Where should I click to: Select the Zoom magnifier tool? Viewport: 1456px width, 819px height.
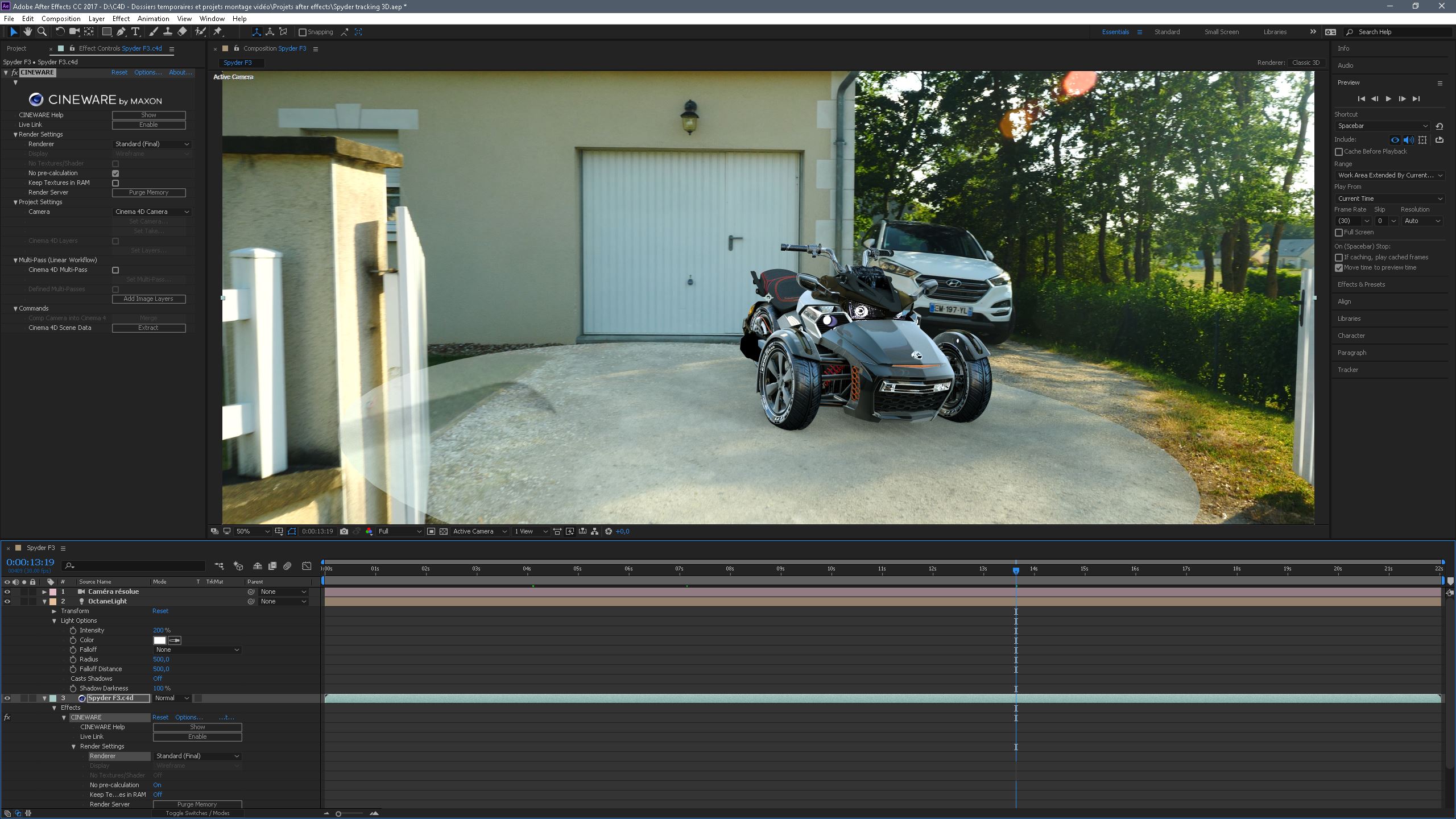coord(42,32)
